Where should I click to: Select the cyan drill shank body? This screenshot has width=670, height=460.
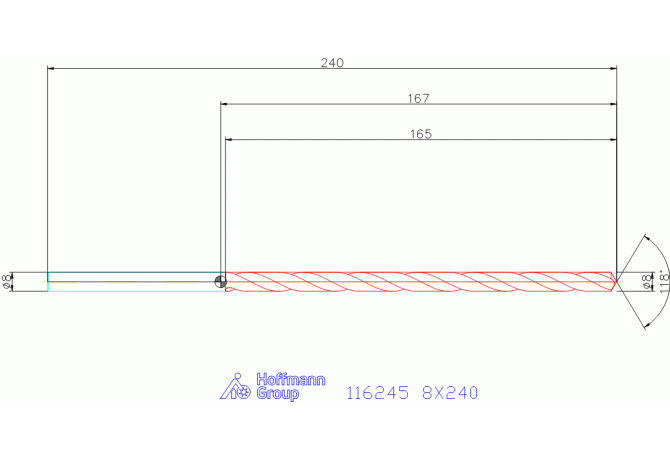point(130,276)
